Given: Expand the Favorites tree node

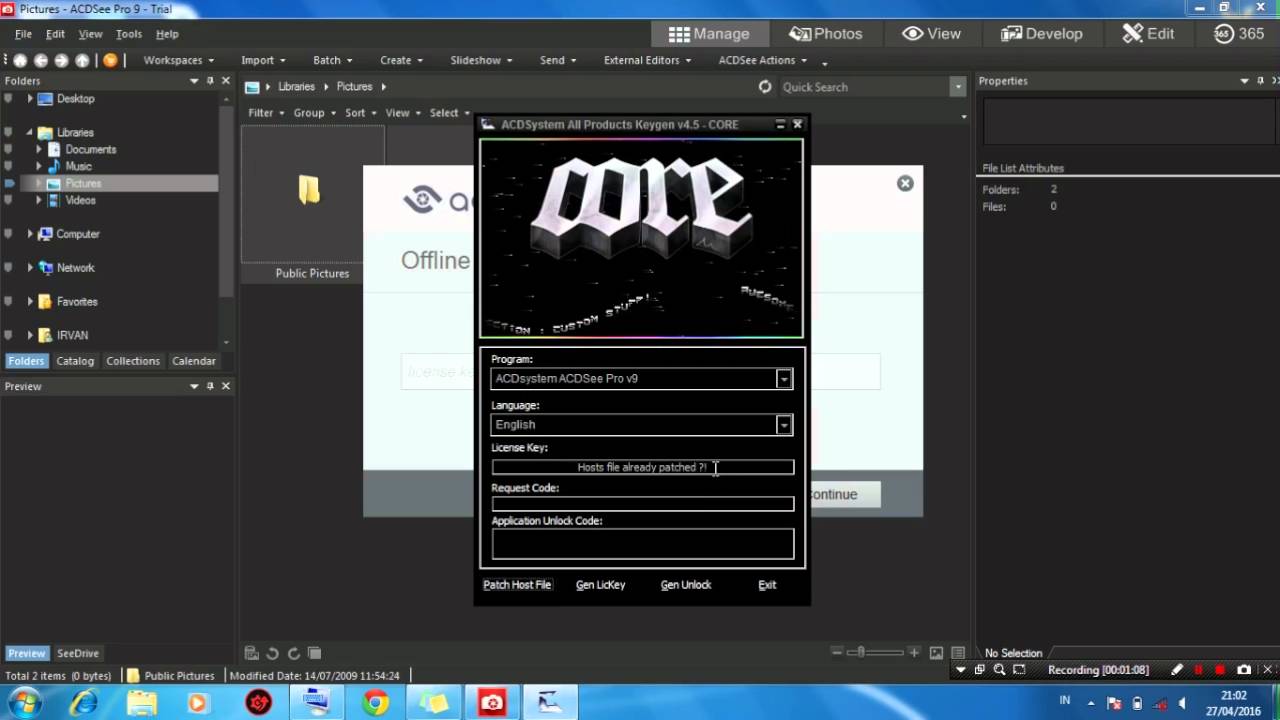Looking at the screenshot, I should [x=30, y=301].
